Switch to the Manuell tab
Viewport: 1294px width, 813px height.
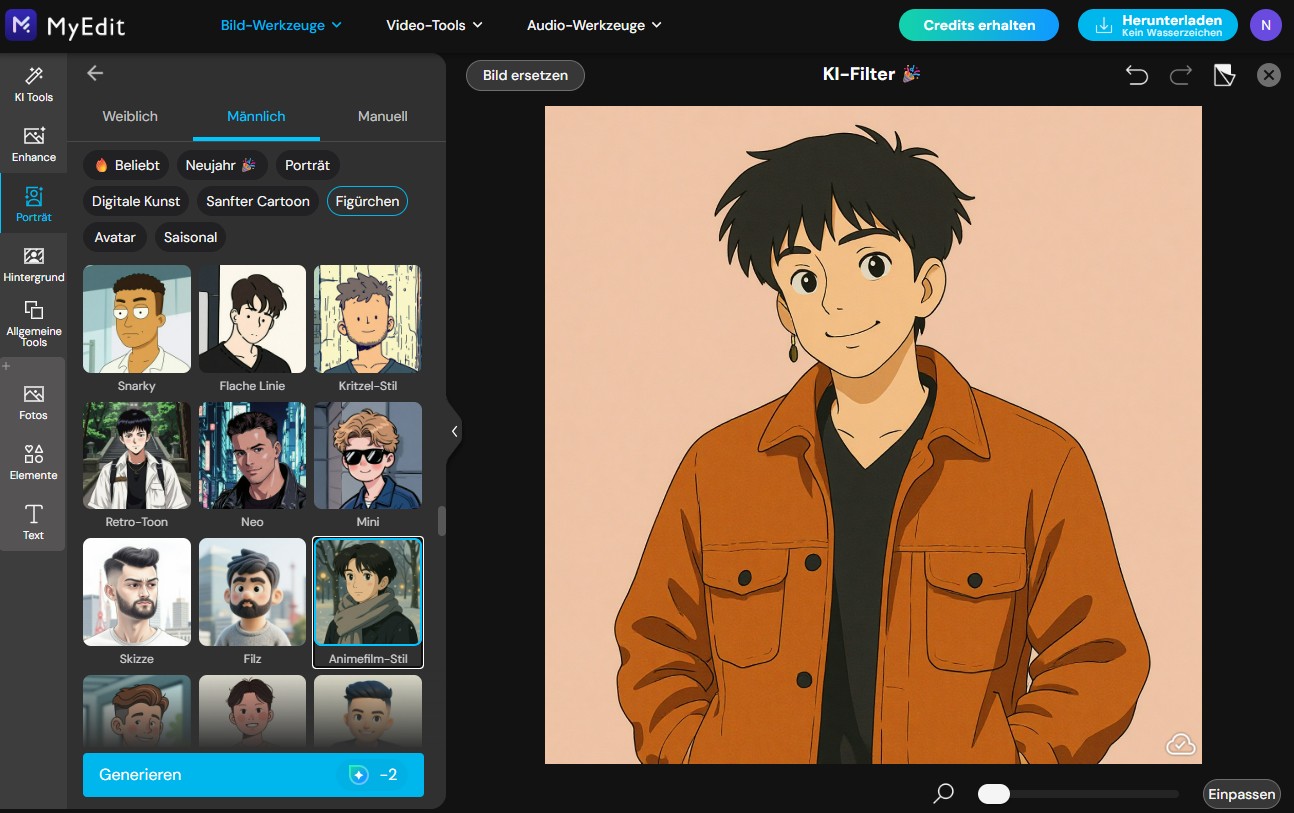point(382,116)
